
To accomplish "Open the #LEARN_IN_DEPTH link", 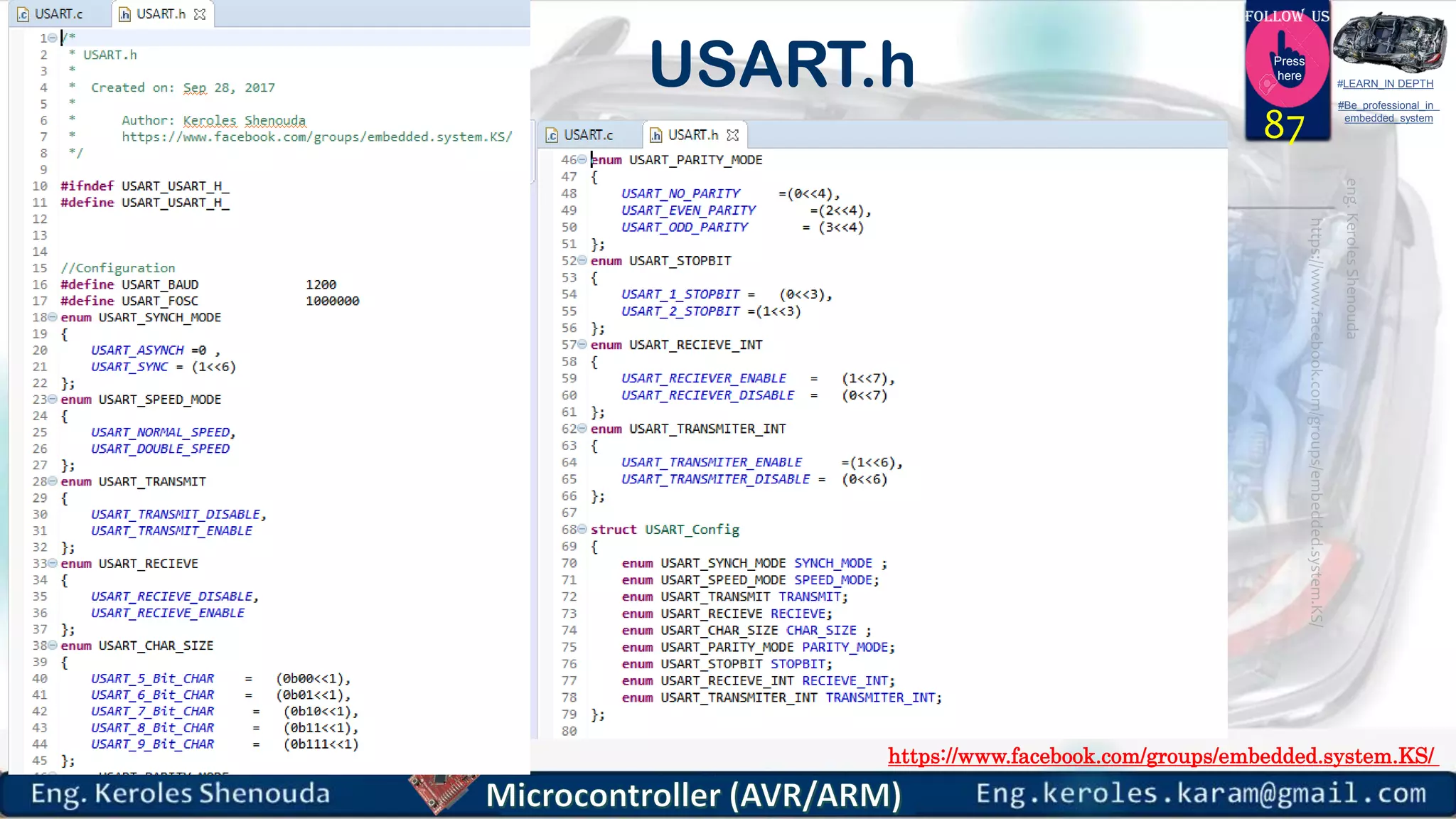I will click(x=1385, y=84).
